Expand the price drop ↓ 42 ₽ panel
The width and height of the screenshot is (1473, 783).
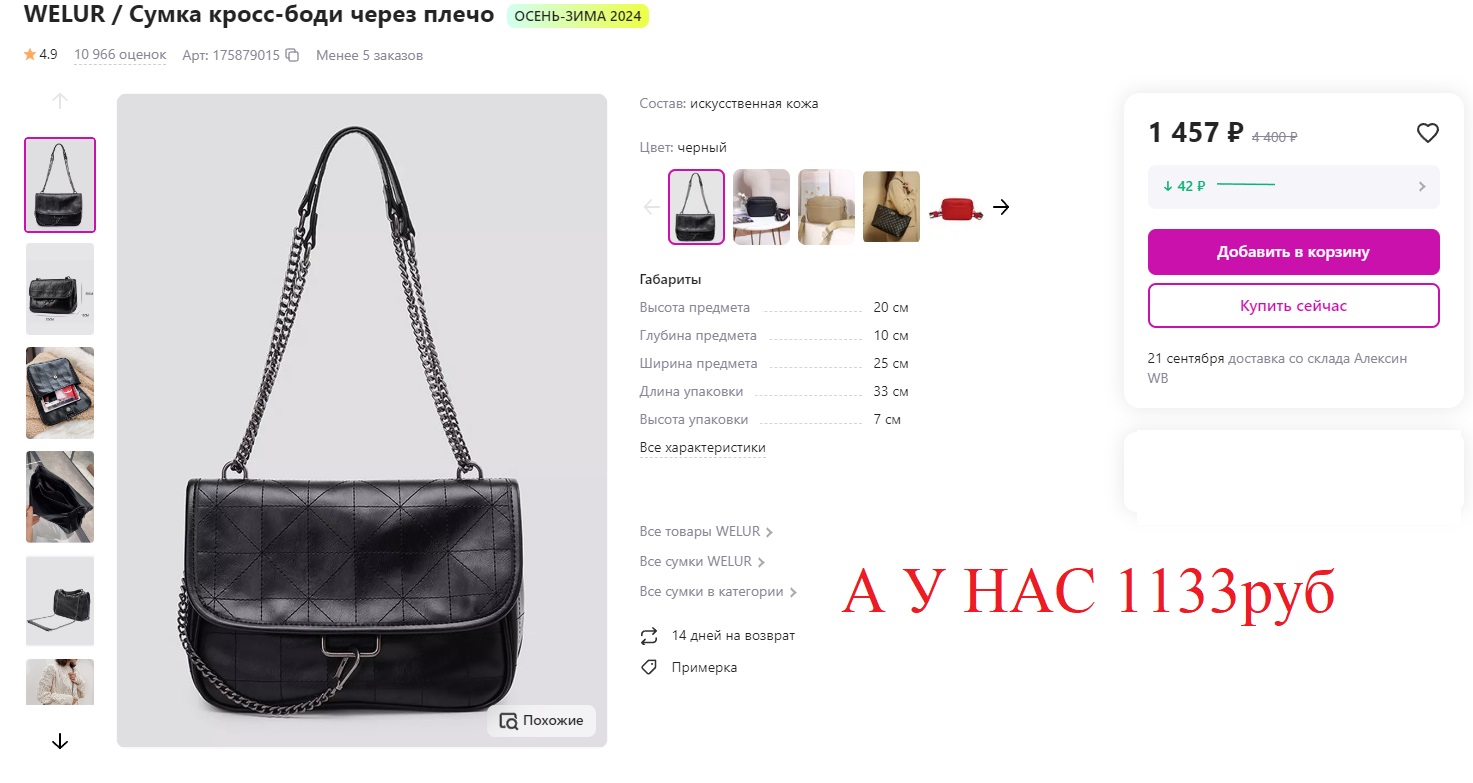tap(1294, 186)
